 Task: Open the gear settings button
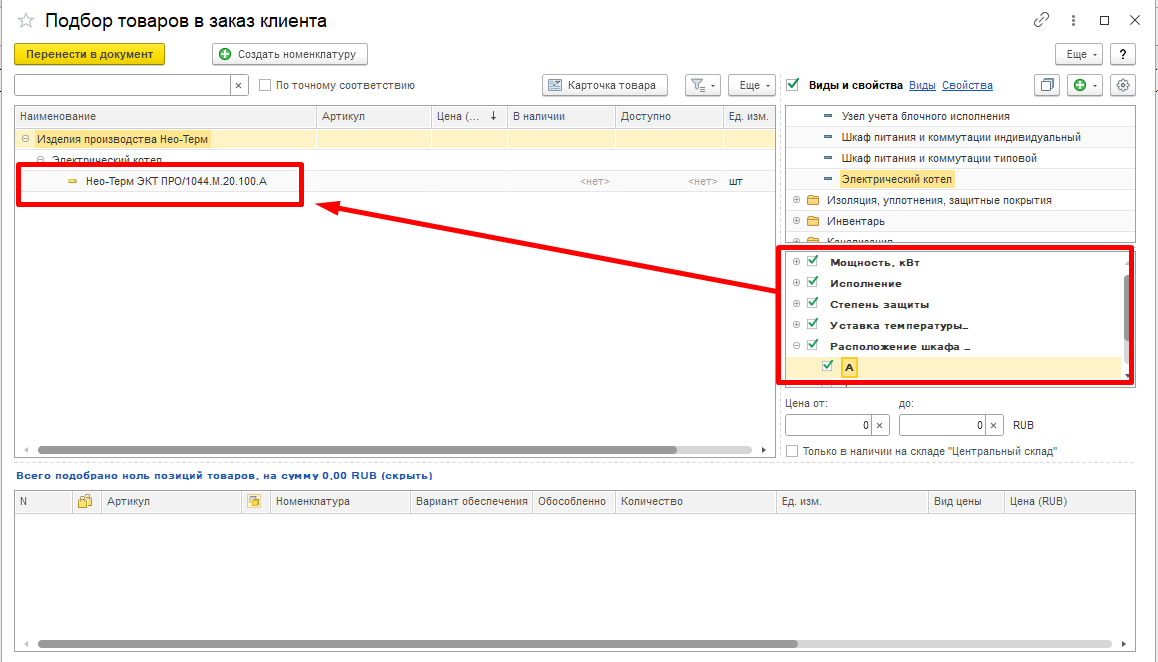click(x=1123, y=85)
